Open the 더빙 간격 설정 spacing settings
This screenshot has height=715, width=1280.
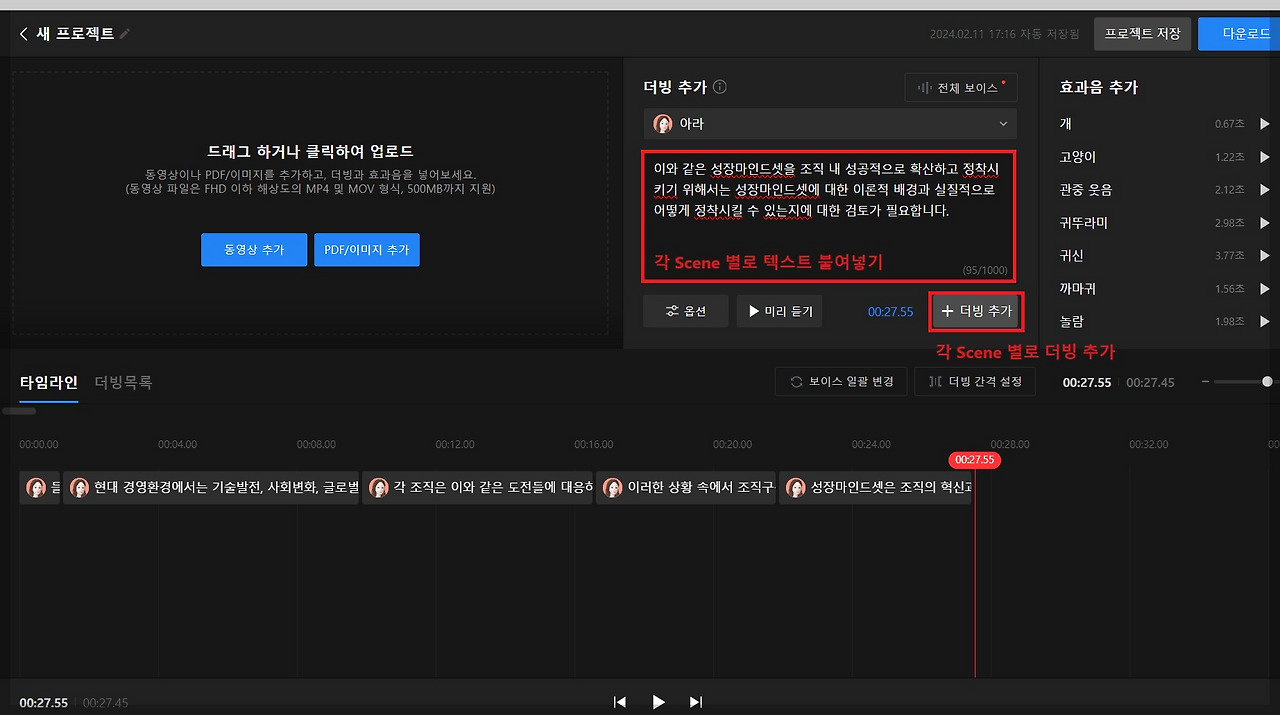click(975, 381)
